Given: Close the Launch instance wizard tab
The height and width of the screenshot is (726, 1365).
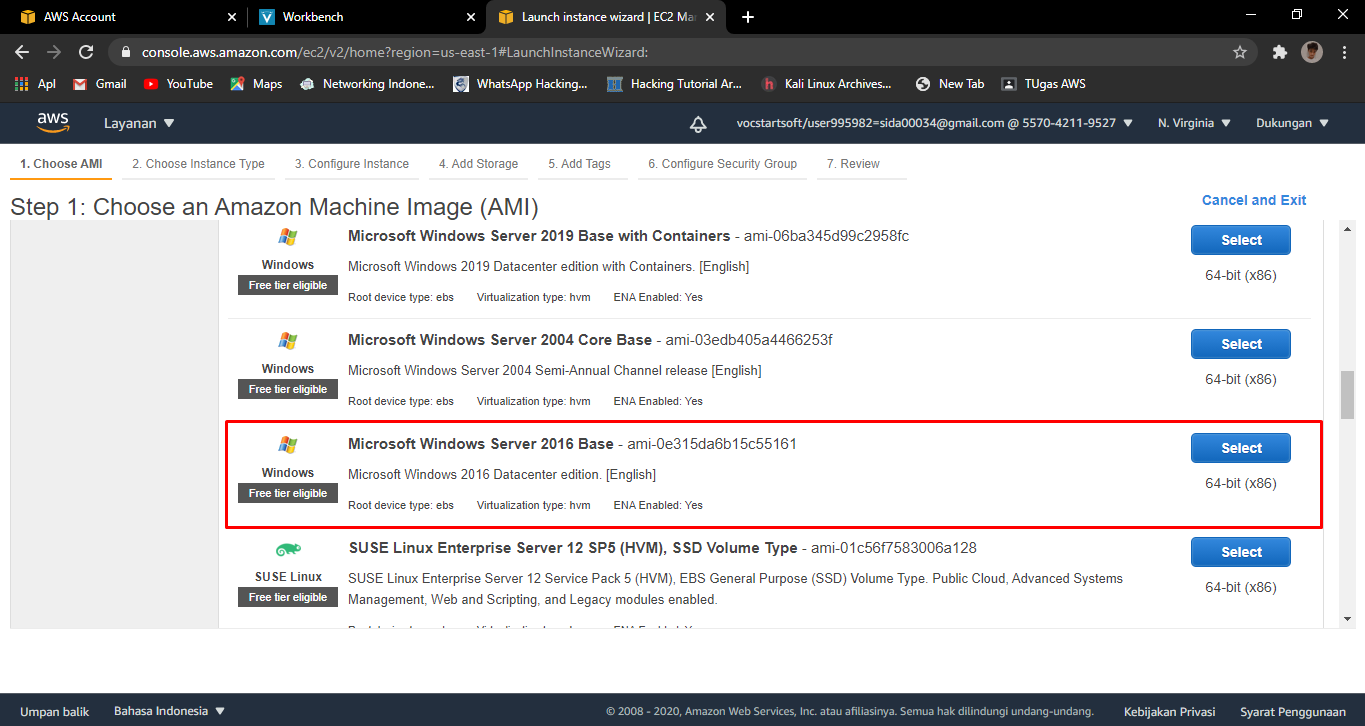Looking at the screenshot, I should [x=709, y=17].
